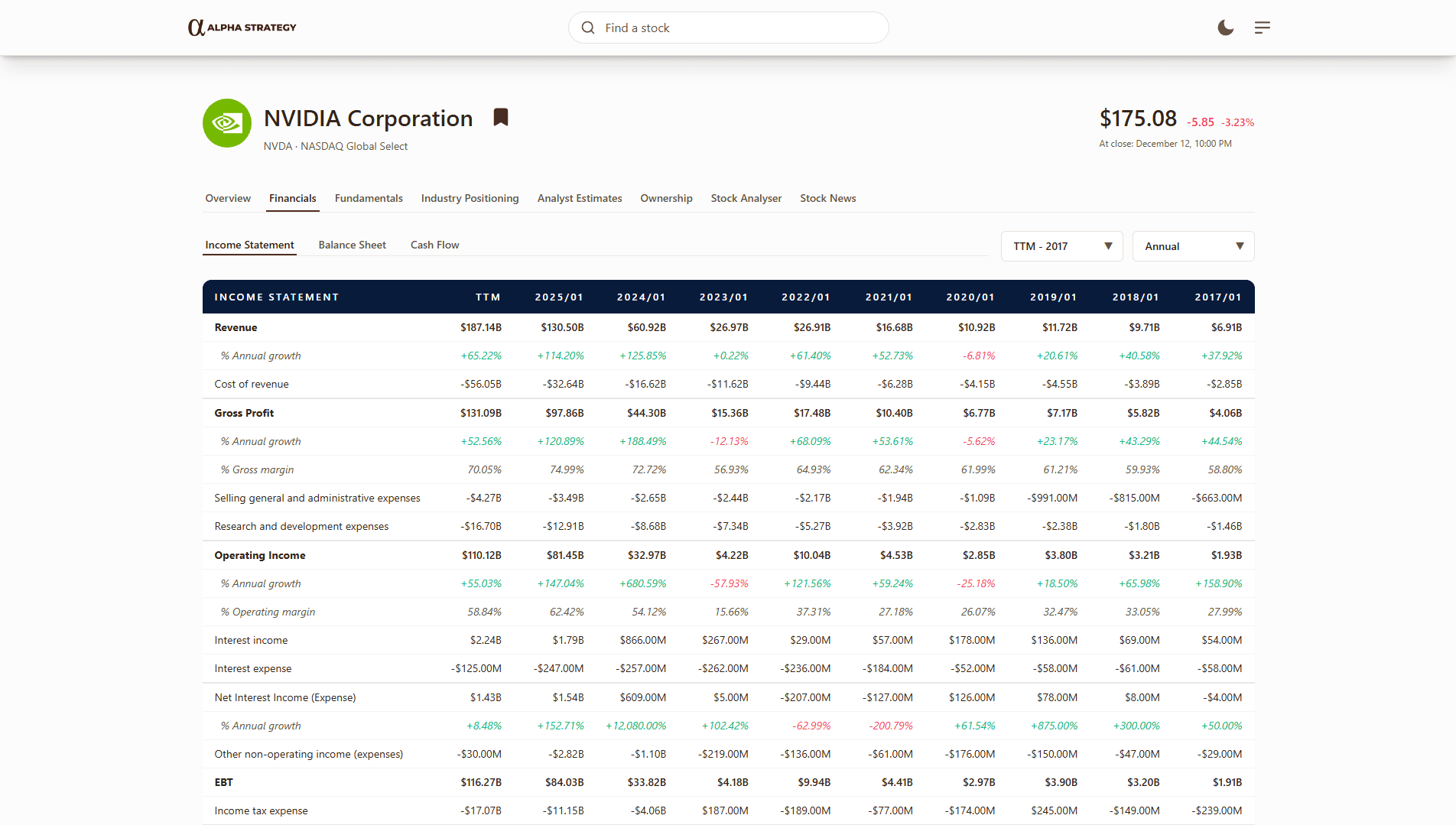
Task: Open the TTM - 2017 period dropdown
Action: pos(1061,245)
